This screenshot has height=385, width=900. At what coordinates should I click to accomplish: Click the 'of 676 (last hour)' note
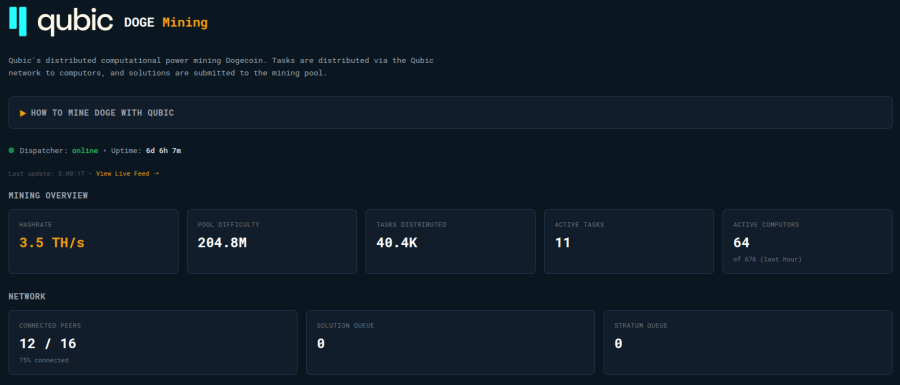[767, 259]
